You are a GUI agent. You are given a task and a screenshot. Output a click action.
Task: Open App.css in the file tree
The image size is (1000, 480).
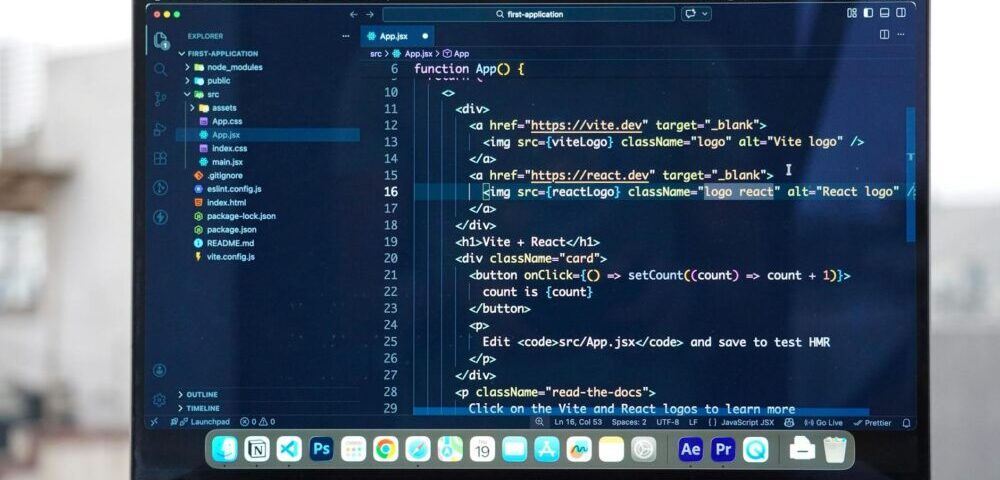coord(226,121)
